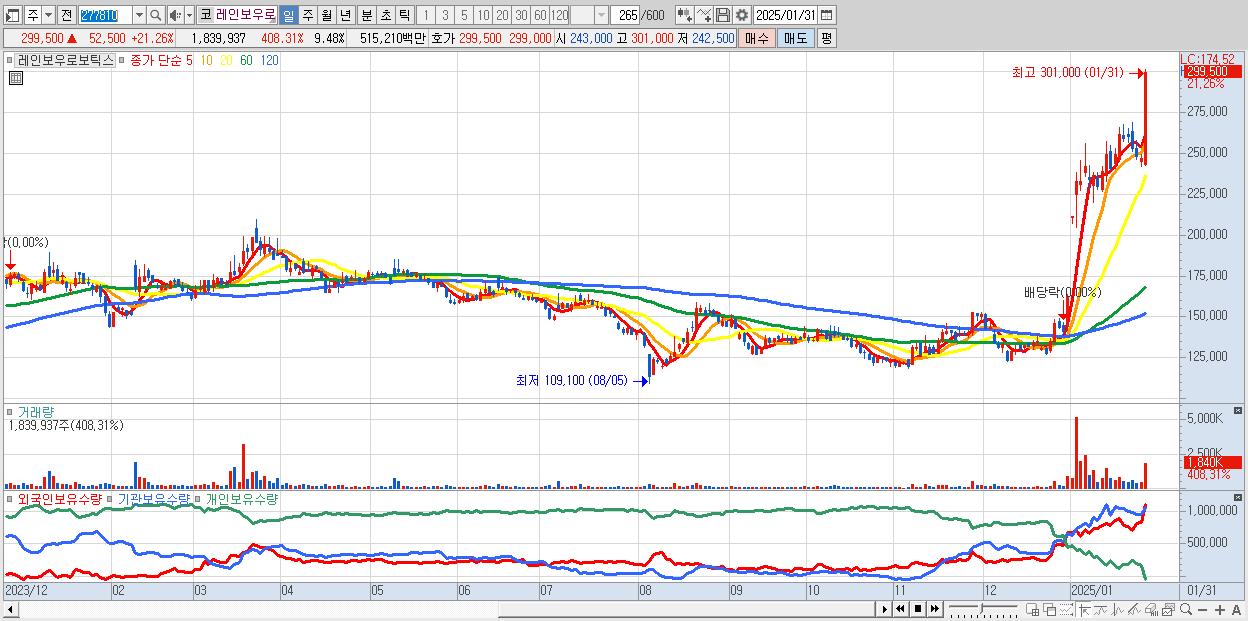Viewport: 1248px width, 621px height.
Task: Select interval 30 button
Action: (521, 15)
